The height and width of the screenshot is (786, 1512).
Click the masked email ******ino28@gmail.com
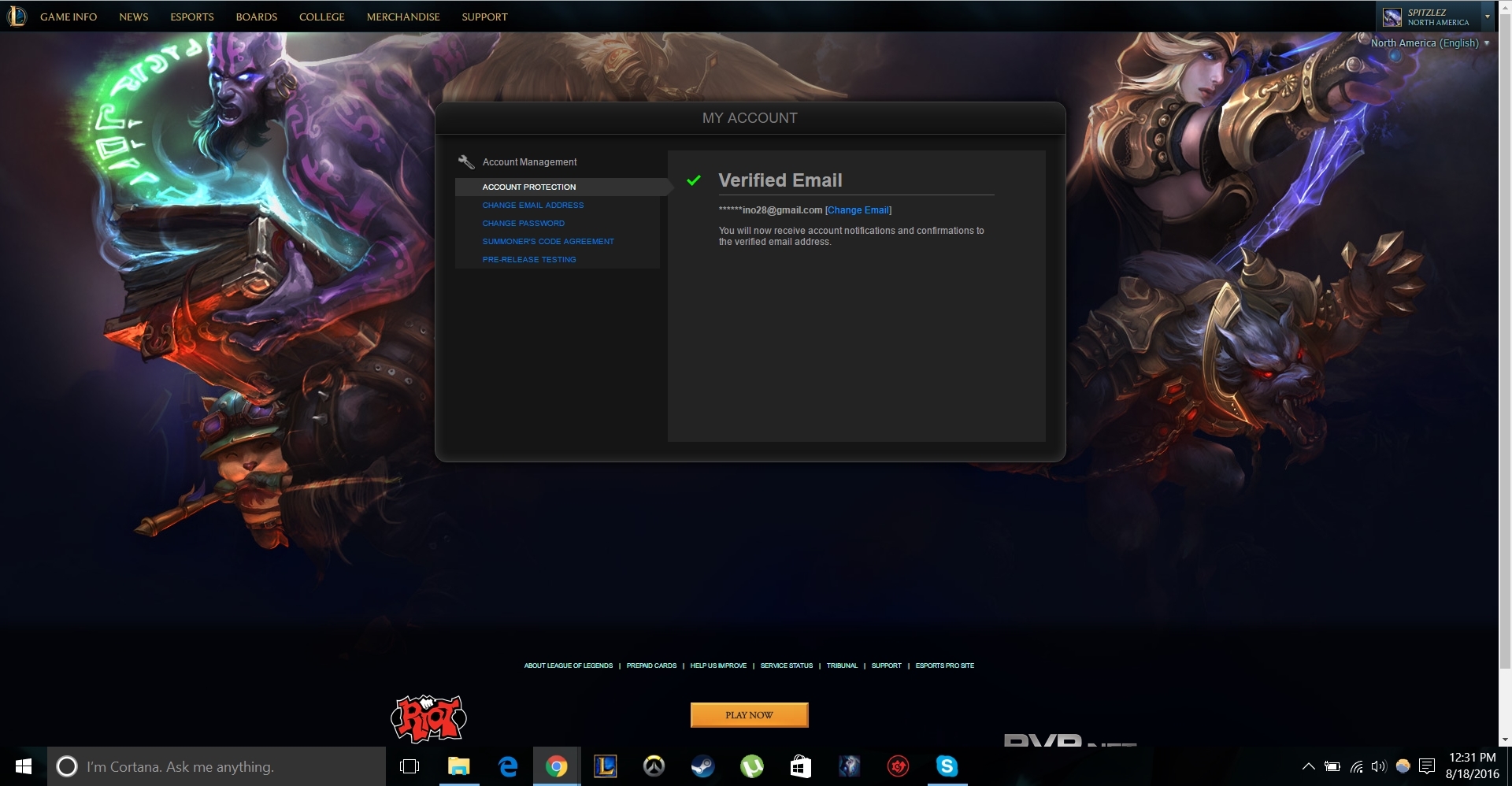click(770, 210)
